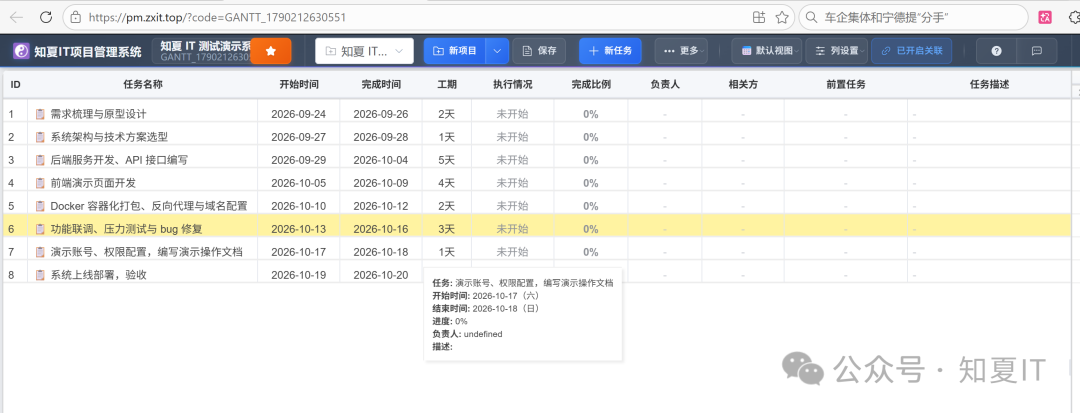This screenshot has width=1080, height=413.
Task: Click the search magnifier icon
Action: (x=812, y=17)
